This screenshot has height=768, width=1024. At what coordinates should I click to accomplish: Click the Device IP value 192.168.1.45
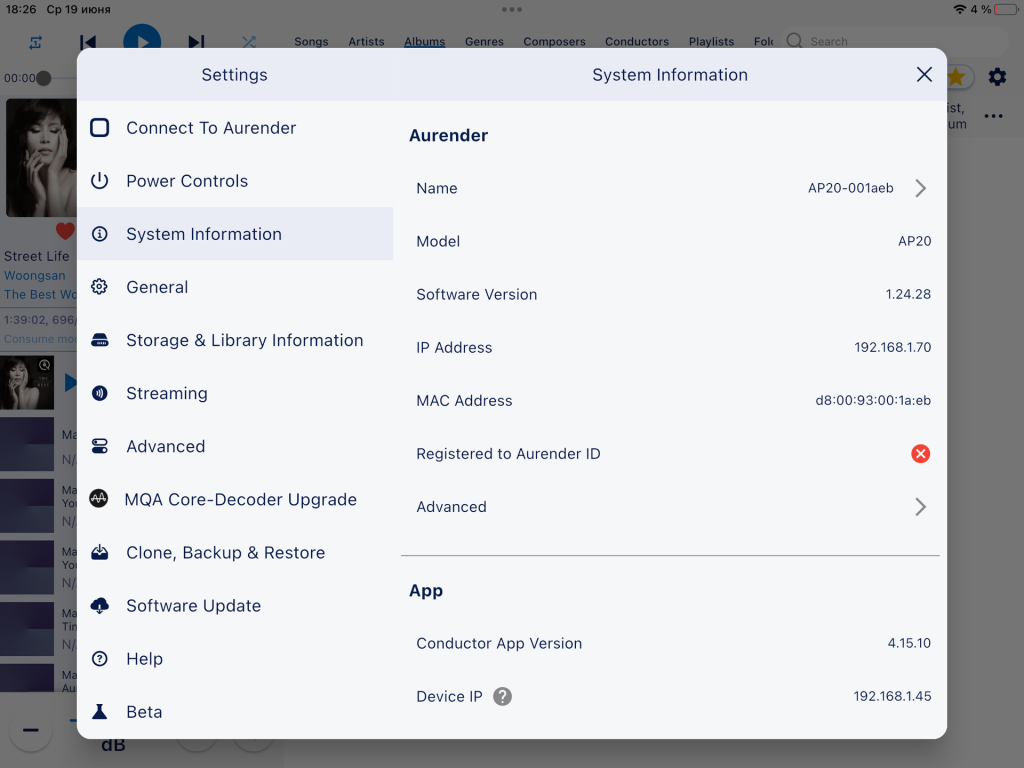892,696
